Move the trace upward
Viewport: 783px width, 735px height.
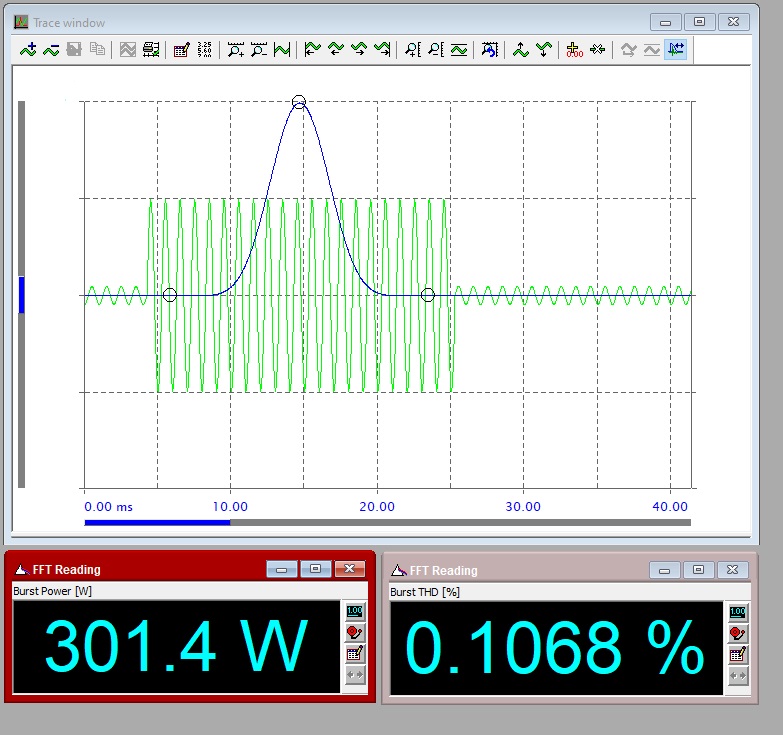[x=521, y=49]
